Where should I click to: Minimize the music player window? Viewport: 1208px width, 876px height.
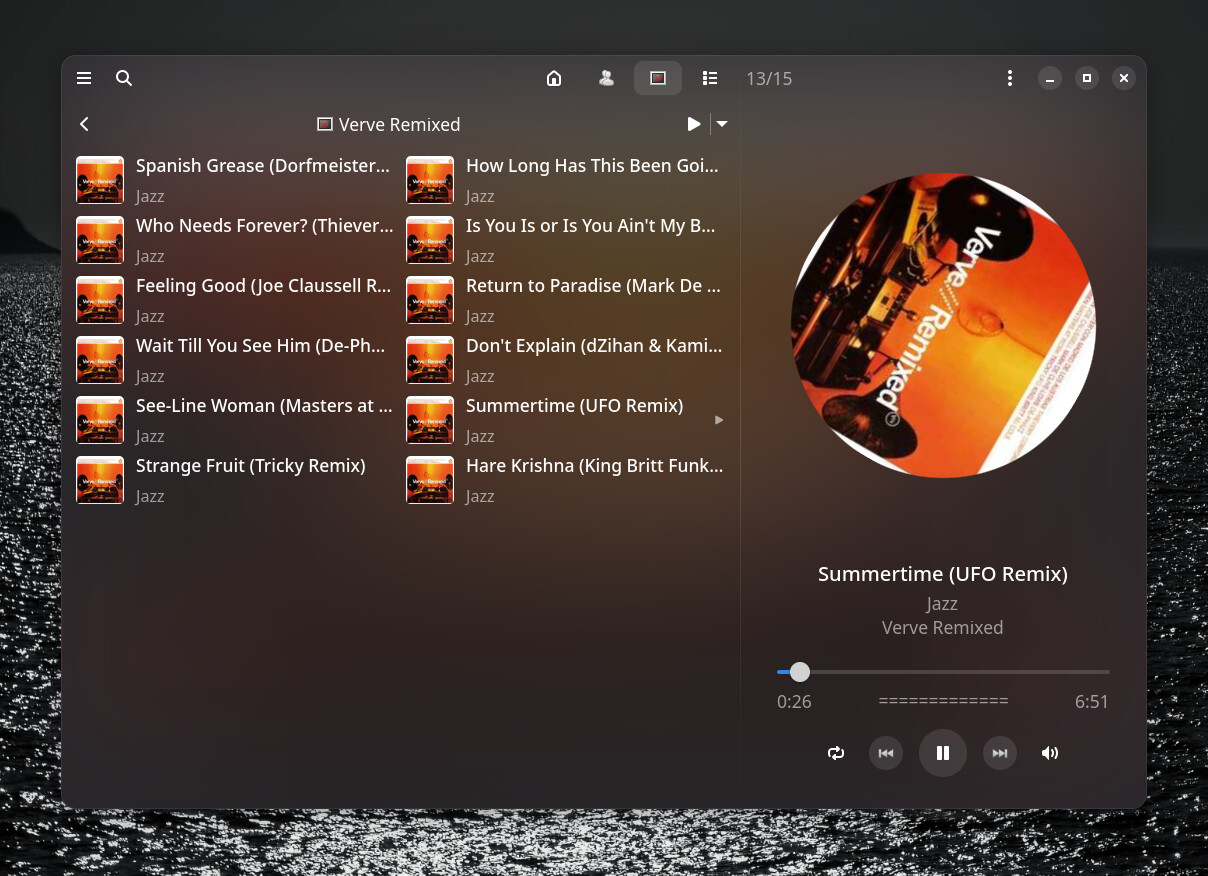pos(1049,78)
